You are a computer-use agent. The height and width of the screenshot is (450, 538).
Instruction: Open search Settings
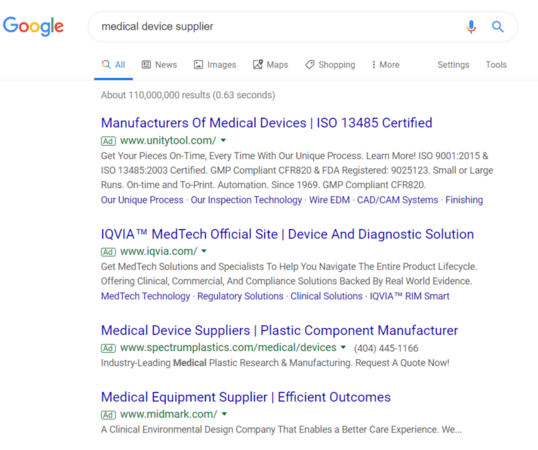pyautogui.click(x=453, y=65)
